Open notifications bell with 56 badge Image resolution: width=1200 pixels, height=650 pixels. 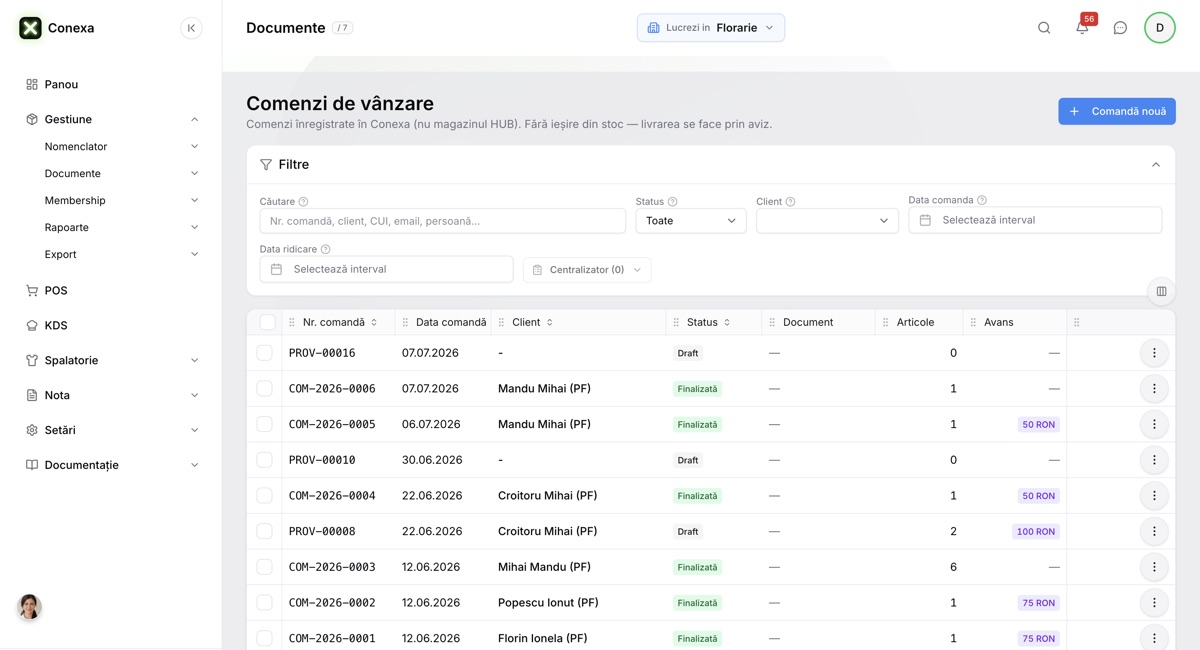coord(1082,28)
